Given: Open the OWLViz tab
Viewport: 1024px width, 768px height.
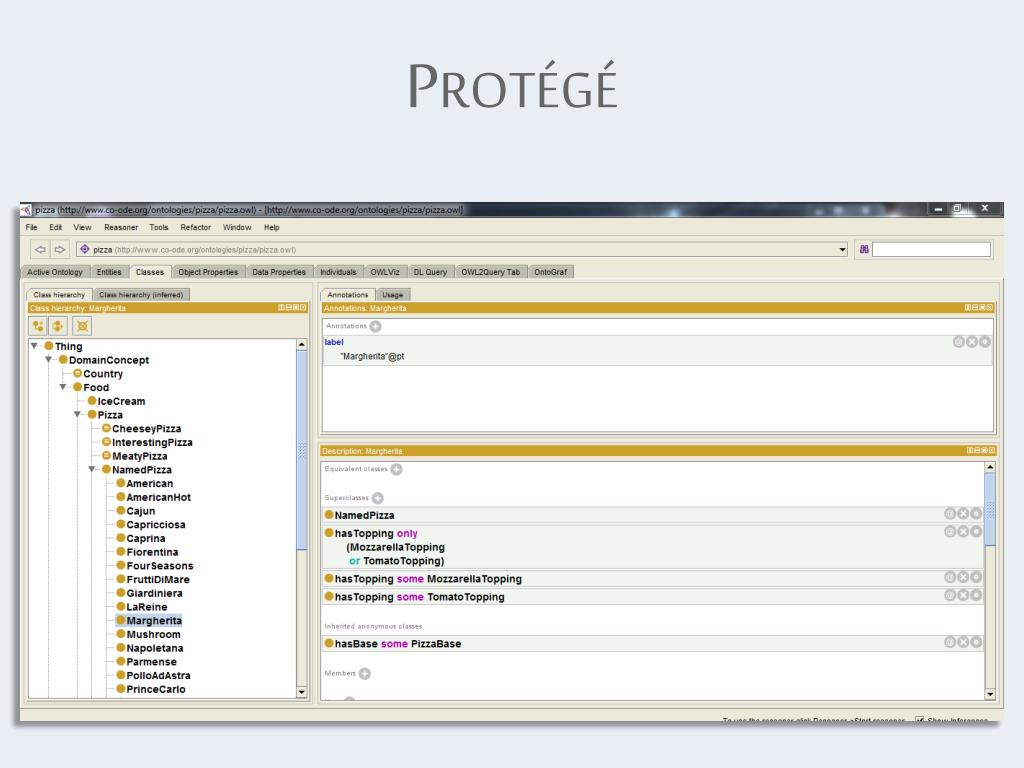Looking at the screenshot, I should pos(385,272).
